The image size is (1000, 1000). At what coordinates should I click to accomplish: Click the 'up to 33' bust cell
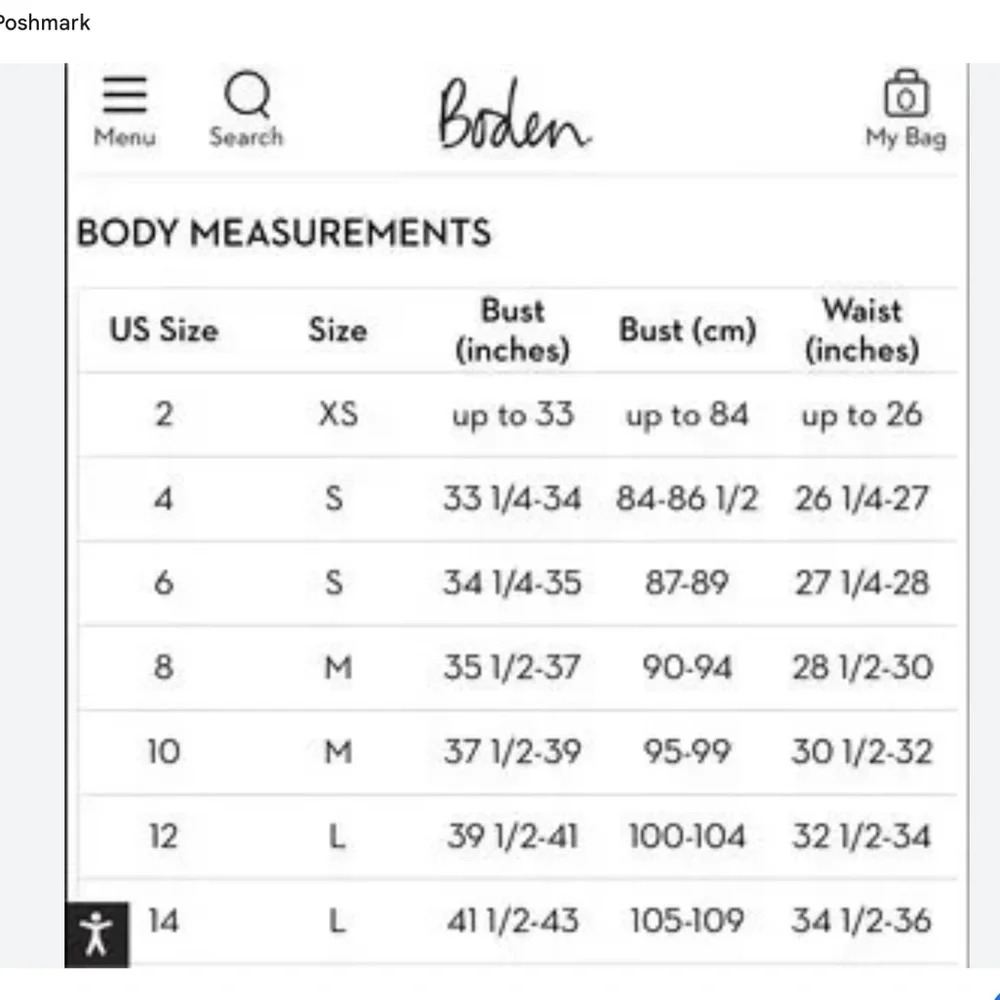(x=512, y=414)
